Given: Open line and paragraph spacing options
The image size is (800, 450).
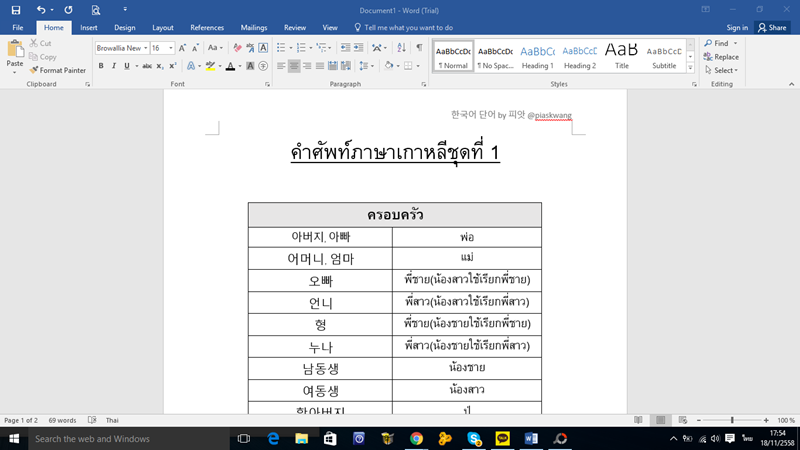Looking at the screenshot, I should point(366,66).
